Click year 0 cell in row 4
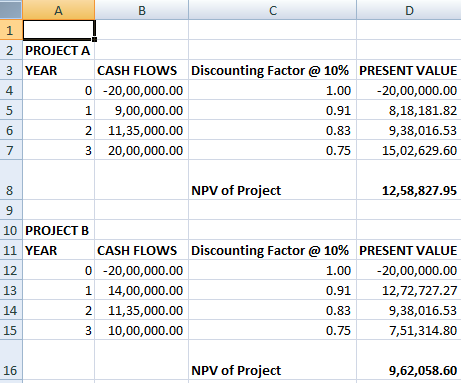Viewport: 461px width, 383px height. pyautogui.click(x=59, y=90)
